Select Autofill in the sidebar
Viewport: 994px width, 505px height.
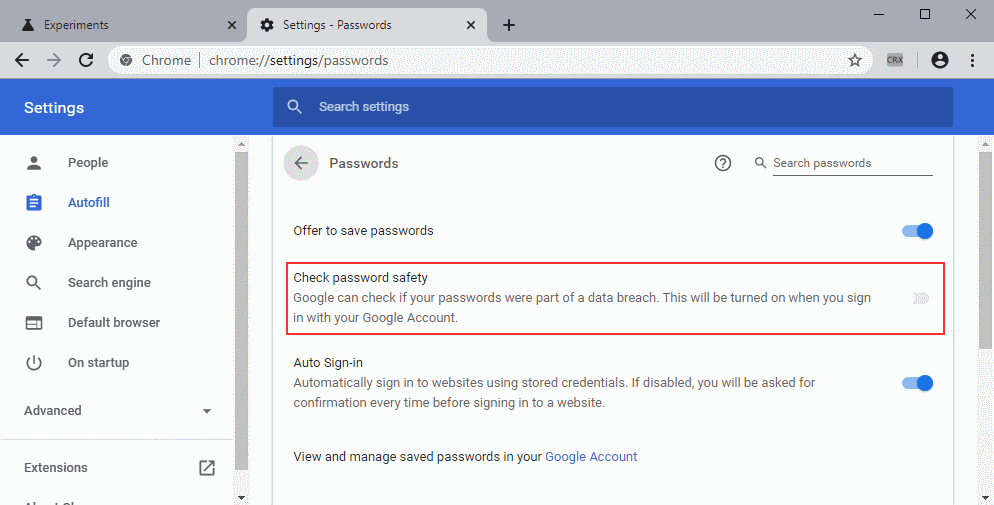88,203
